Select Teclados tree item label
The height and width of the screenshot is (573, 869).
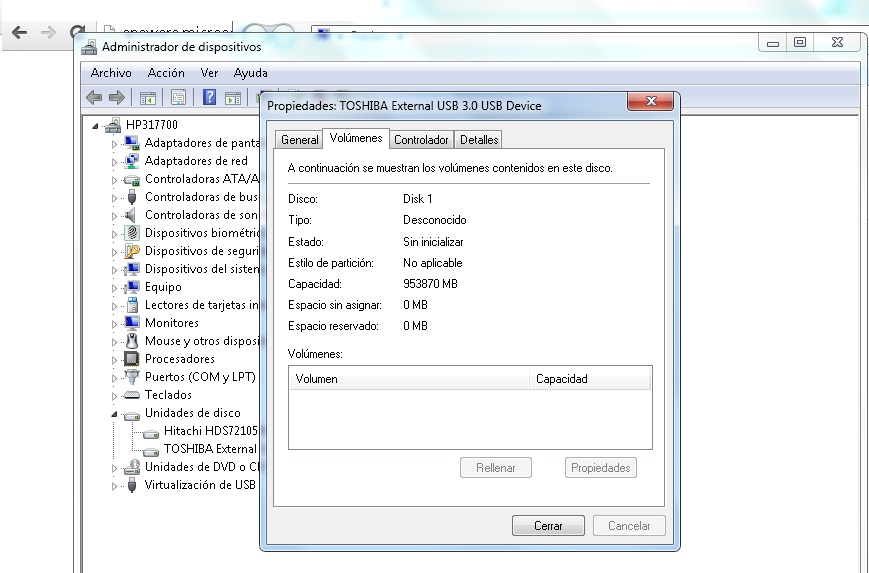[168, 395]
